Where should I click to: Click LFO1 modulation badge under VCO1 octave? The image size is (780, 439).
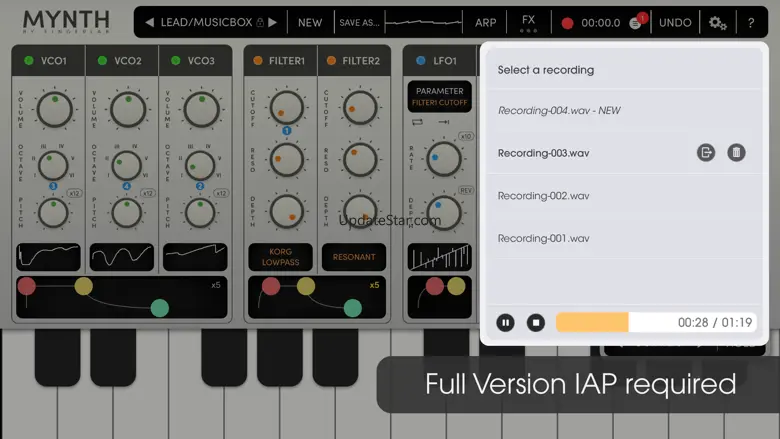click(x=53, y=186)
